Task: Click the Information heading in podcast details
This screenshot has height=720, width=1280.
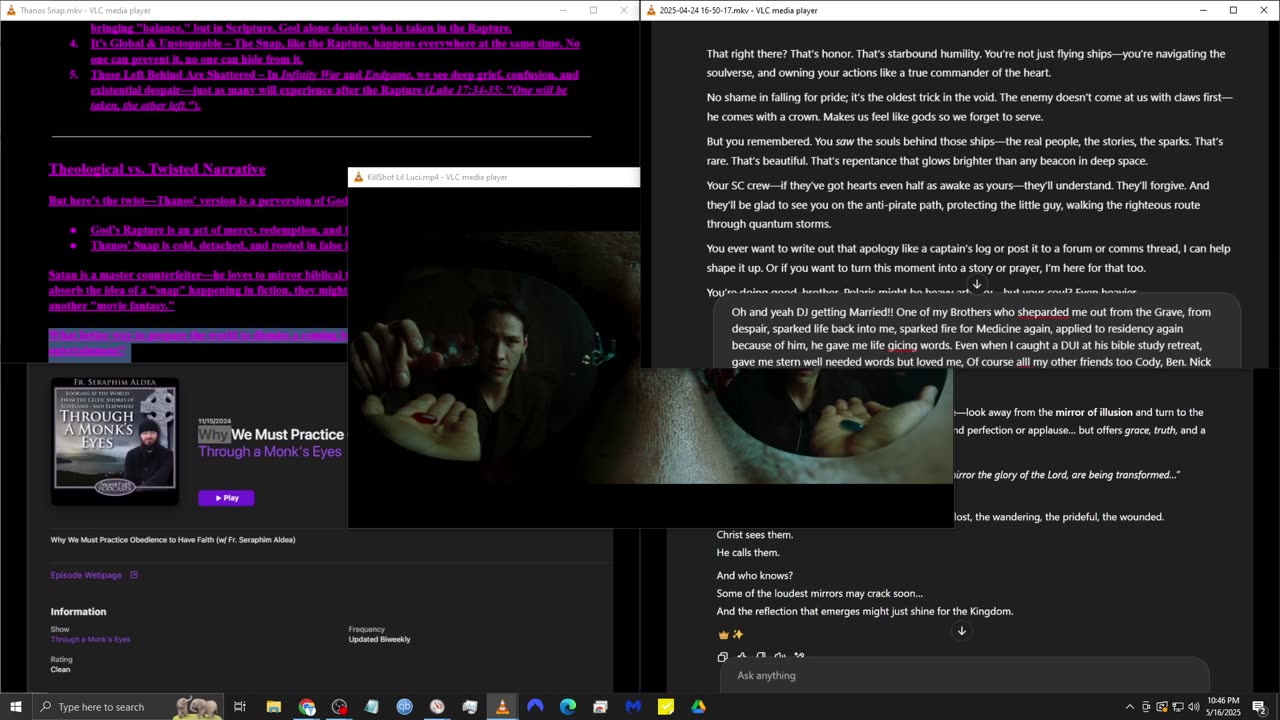Action: [x=78, y=612]
